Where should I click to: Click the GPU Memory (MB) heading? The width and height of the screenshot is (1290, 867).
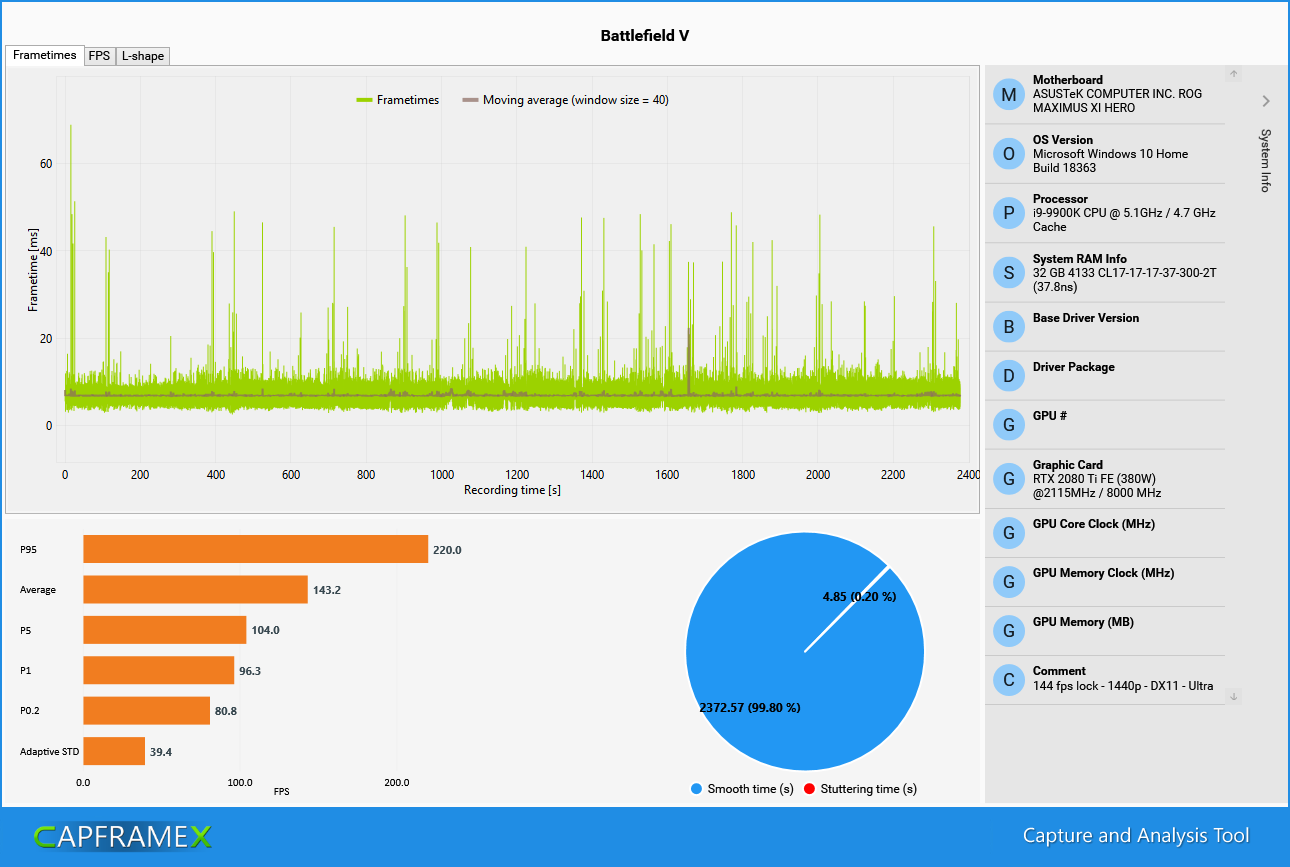pyautogui.click(x=1083, y=622)
